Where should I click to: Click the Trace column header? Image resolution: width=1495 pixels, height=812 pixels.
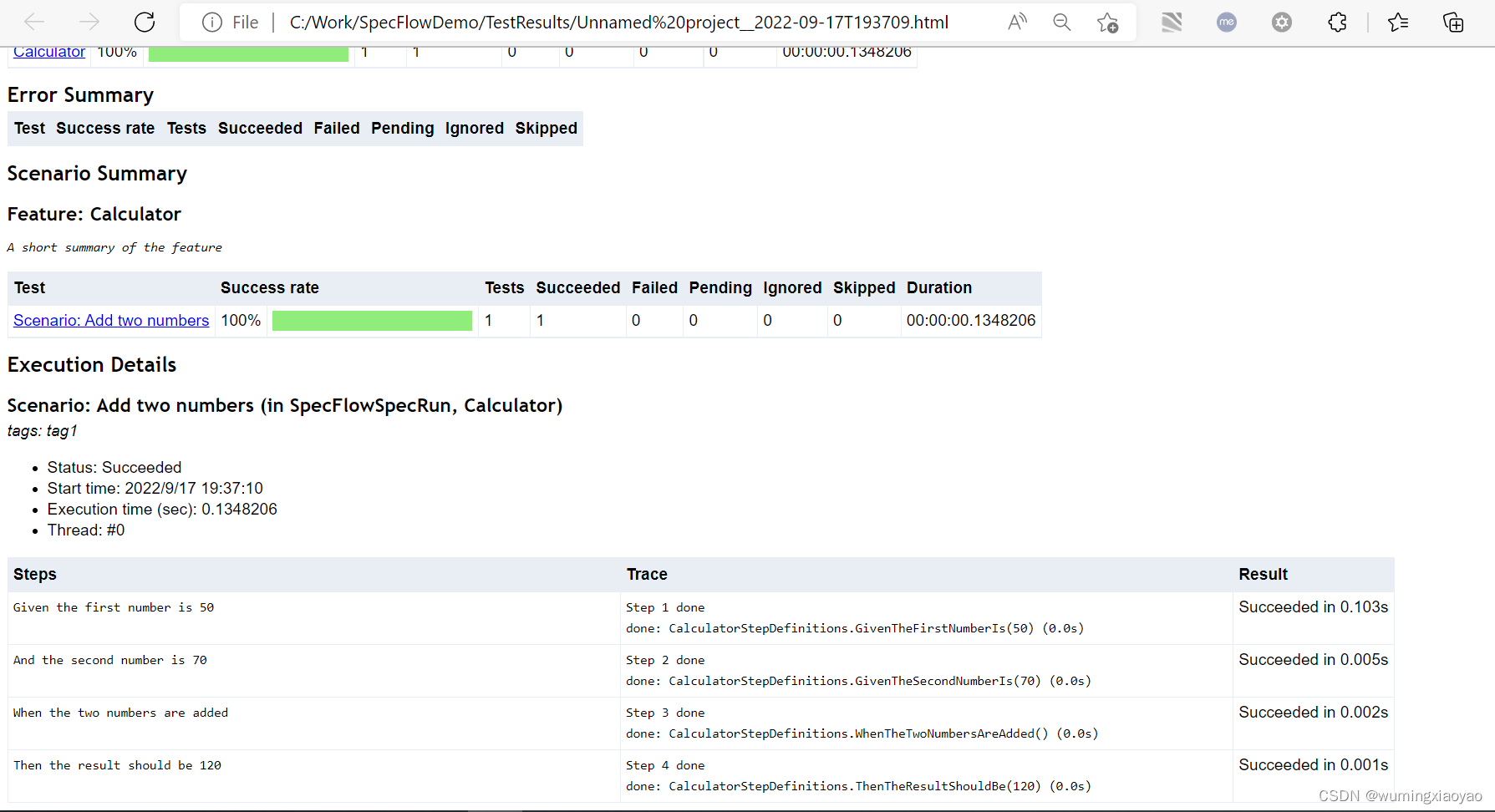(647, 574)
